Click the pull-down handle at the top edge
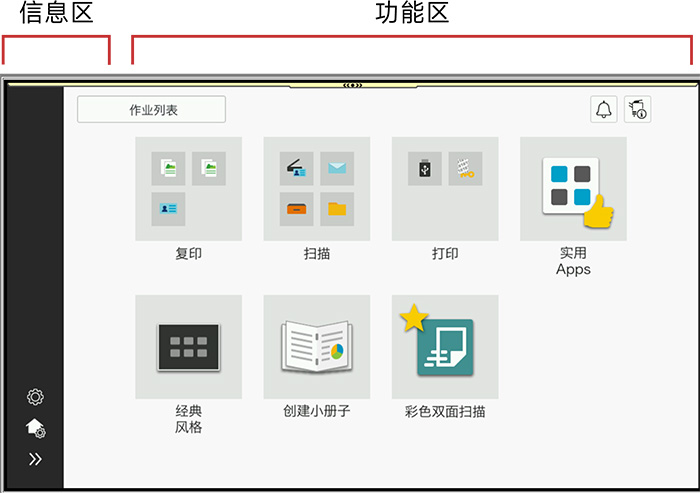700x493 pixels. tap(352, 85)
